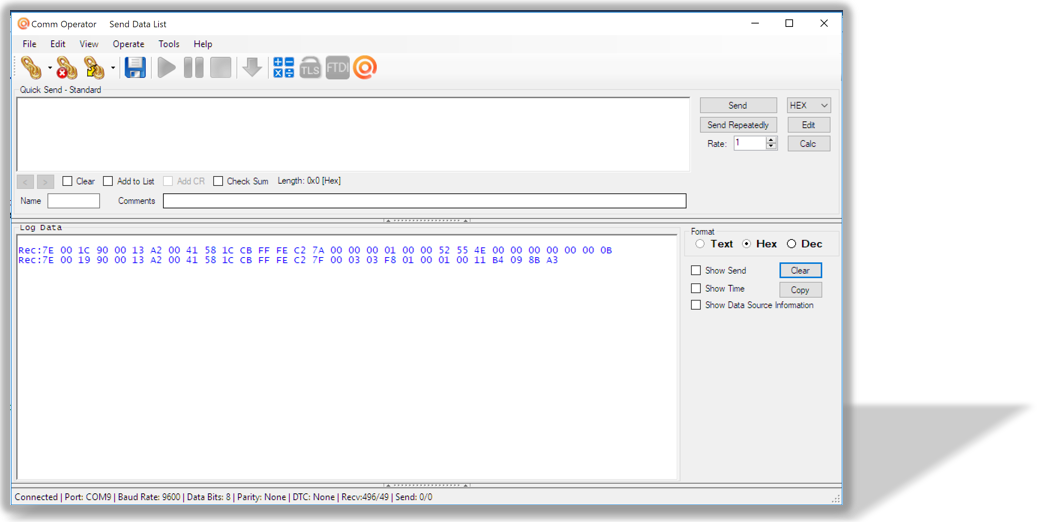Toggle the Add CR checkbox
Image resolution: width=1040 pixels, height=522 pixels.
(168, 181)
